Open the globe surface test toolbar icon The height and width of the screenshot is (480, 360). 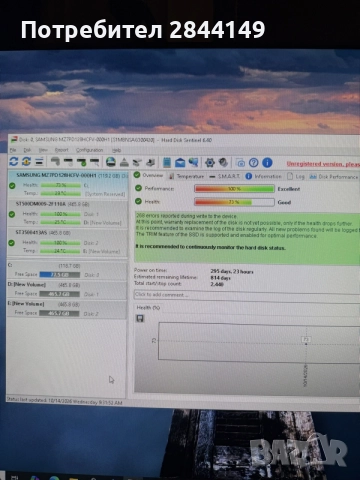point(111,162)
